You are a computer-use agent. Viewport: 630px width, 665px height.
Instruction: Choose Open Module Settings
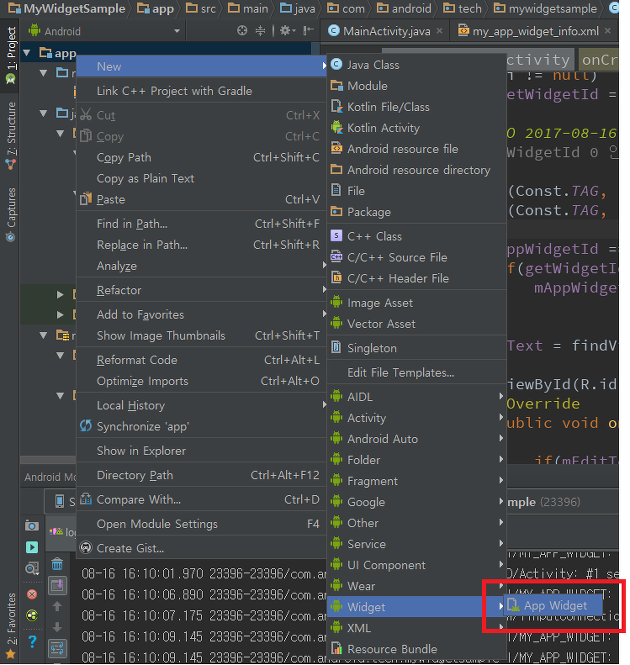pos(201,524)
